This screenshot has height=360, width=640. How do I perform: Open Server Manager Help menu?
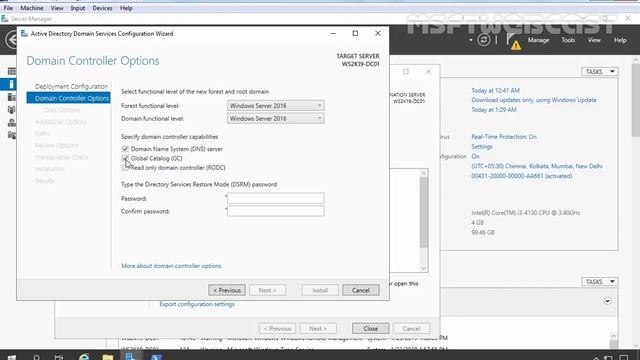pyautogui.click(x=620, y=40)
